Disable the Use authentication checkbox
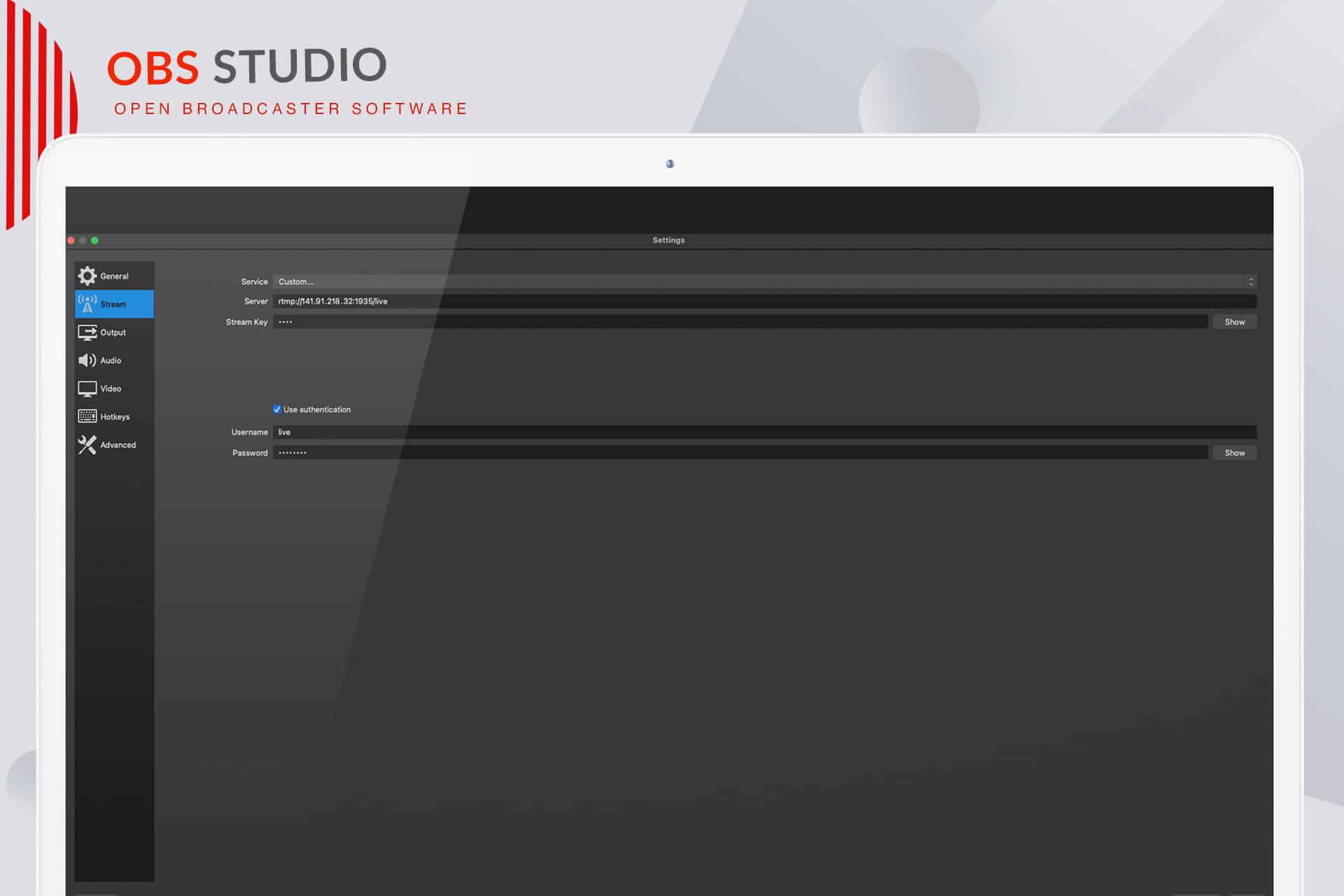 277,409
